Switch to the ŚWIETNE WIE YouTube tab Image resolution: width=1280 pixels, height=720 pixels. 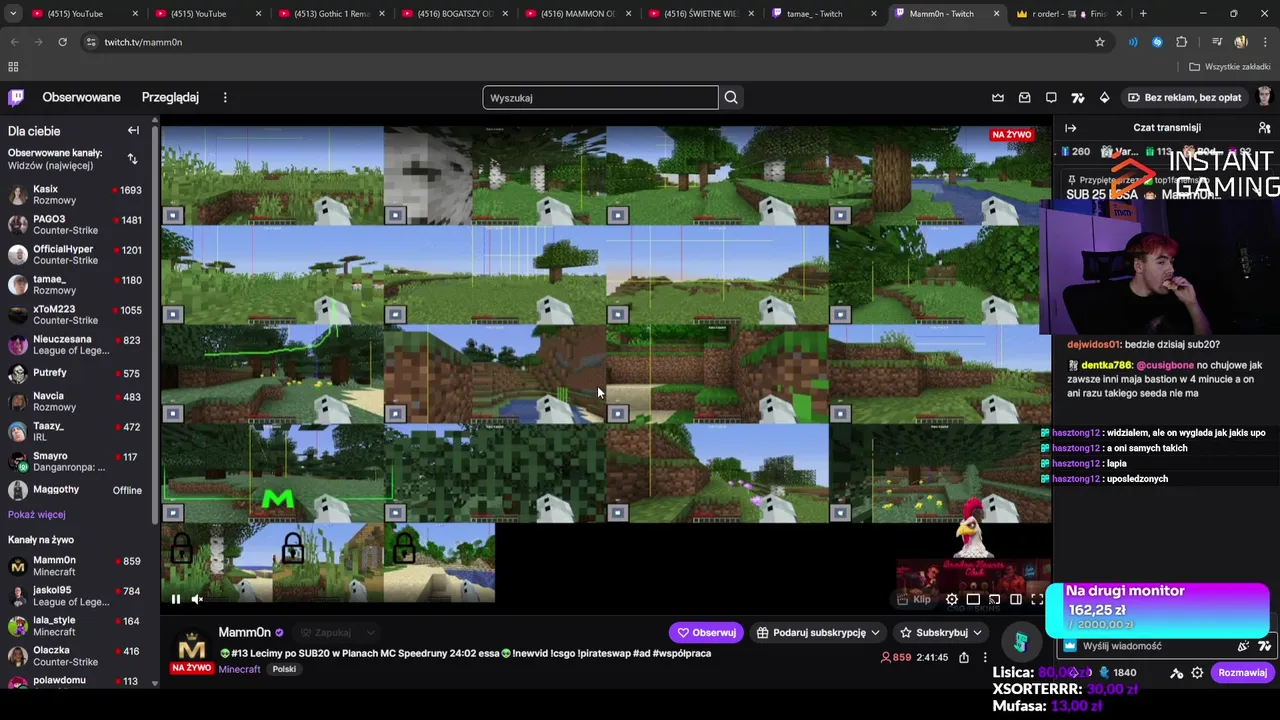click(x=702, y=13)
